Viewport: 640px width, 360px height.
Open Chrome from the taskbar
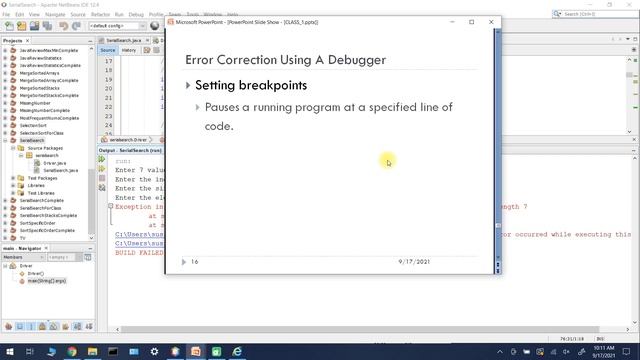pos(72,351)
